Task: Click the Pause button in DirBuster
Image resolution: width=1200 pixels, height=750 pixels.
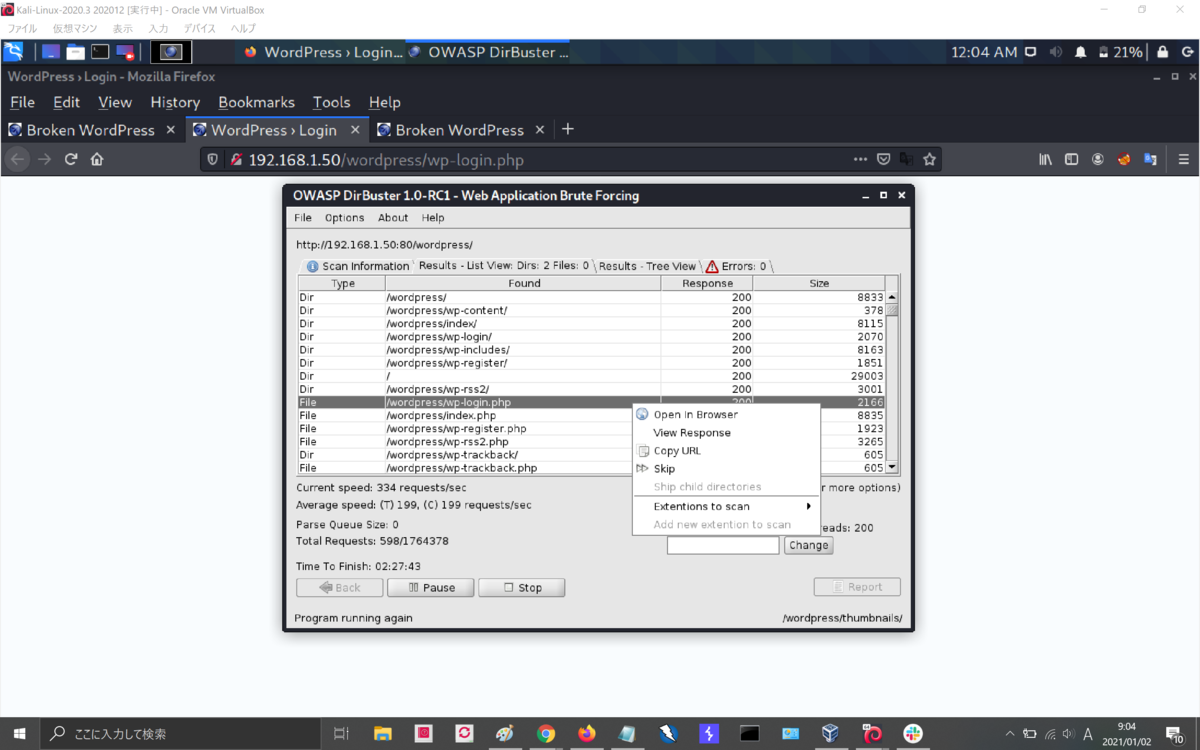Action: (430, 588)
